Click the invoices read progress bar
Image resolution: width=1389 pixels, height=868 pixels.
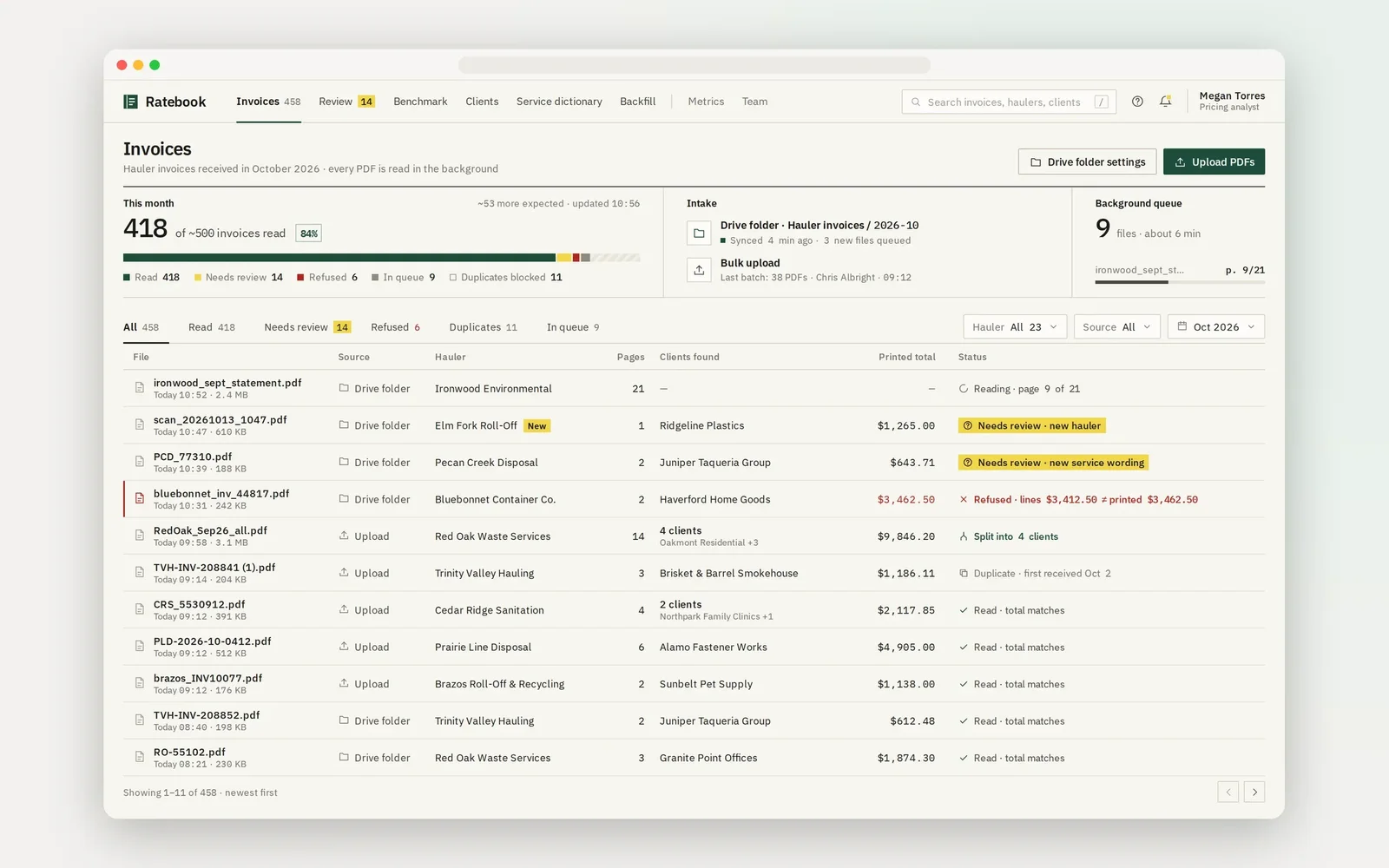[x=381, y=258]
